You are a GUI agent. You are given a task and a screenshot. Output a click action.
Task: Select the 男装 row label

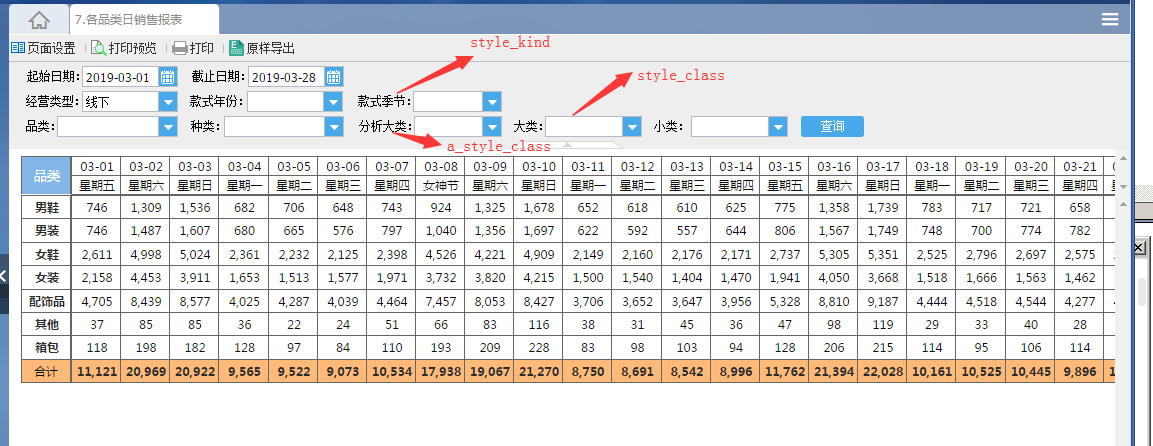click(x=46, y=231)
